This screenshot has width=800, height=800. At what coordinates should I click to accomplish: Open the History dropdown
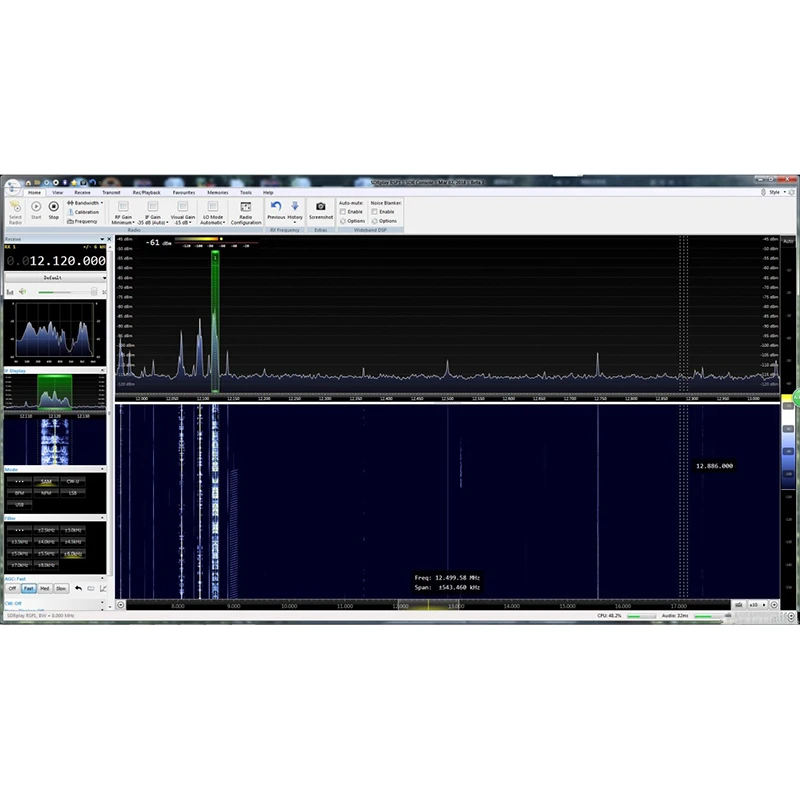(x=295, y=212)
